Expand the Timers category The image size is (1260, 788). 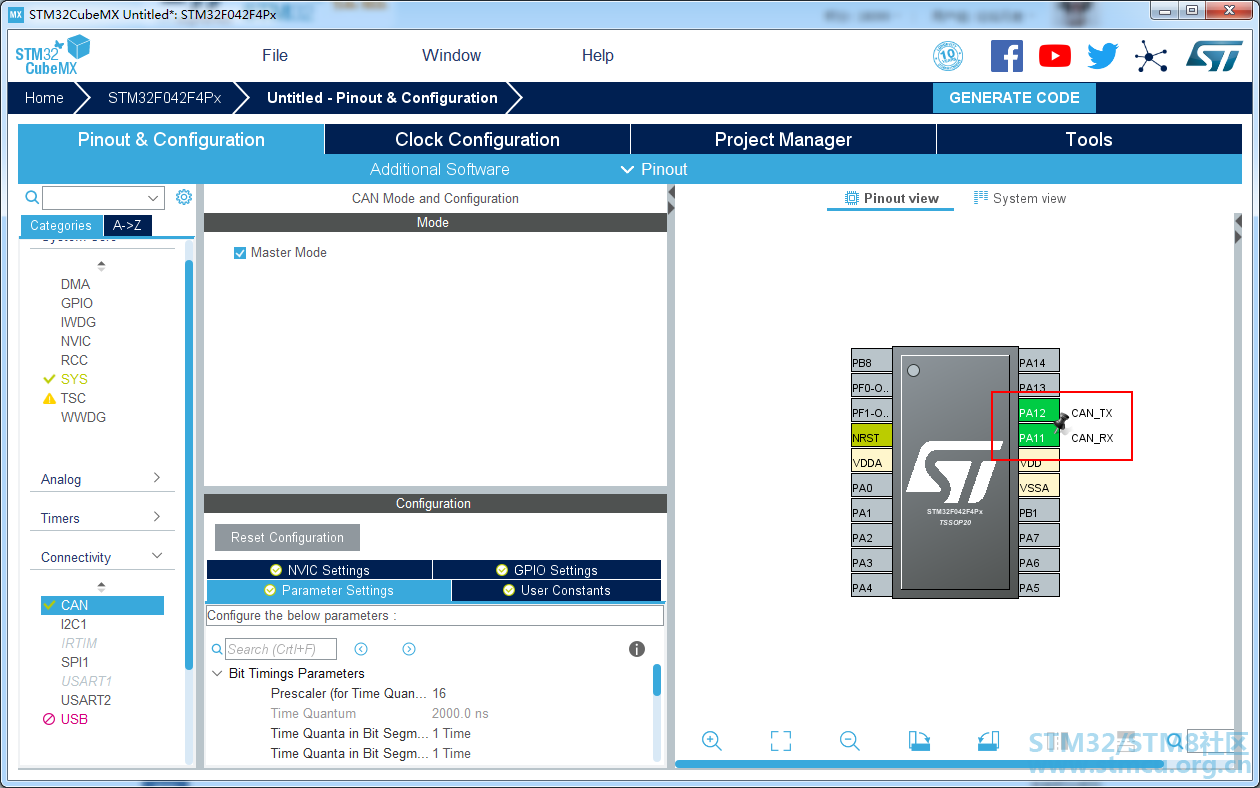point(101,518)
